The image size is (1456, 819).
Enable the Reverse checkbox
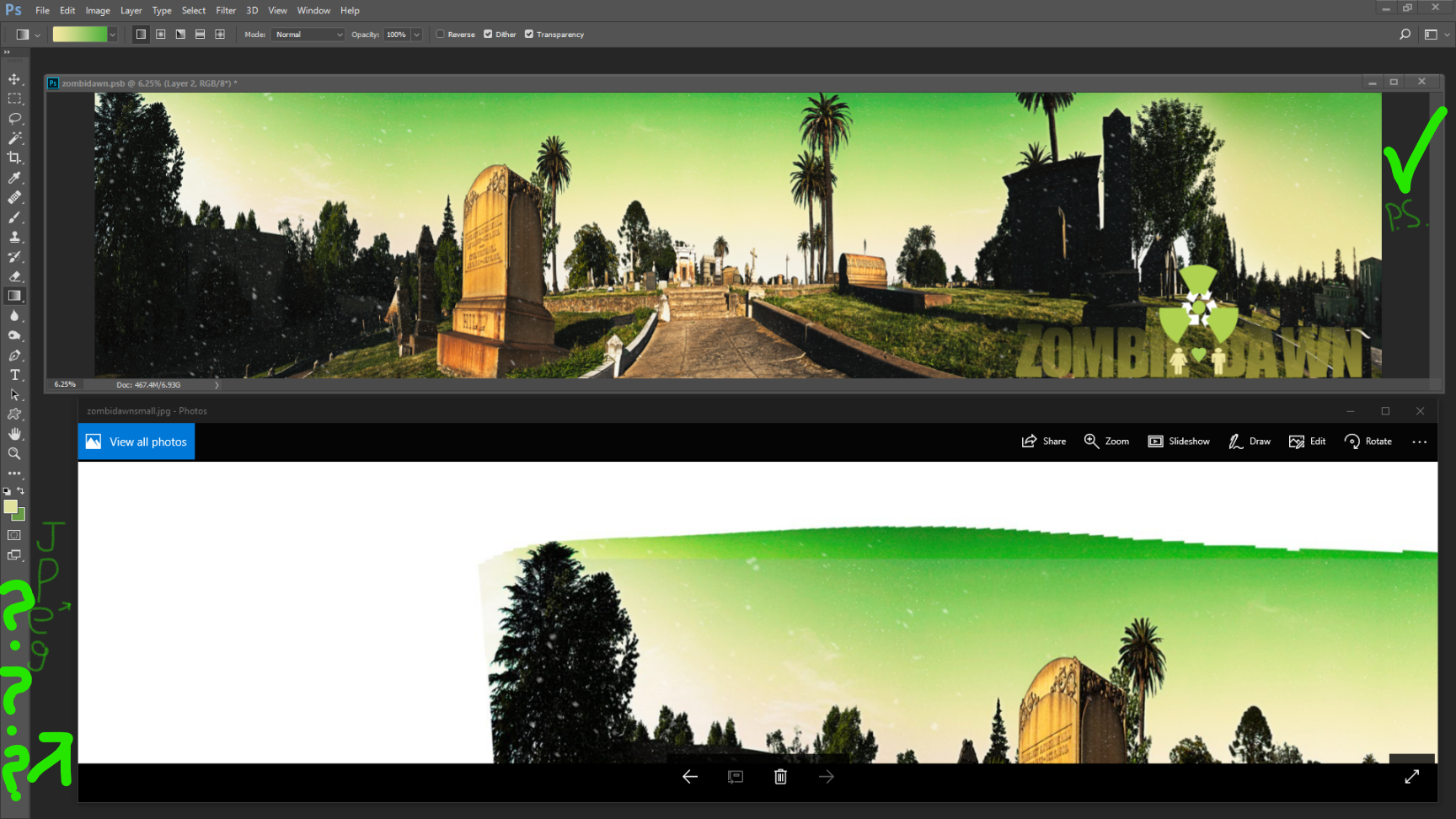point(440,35)
